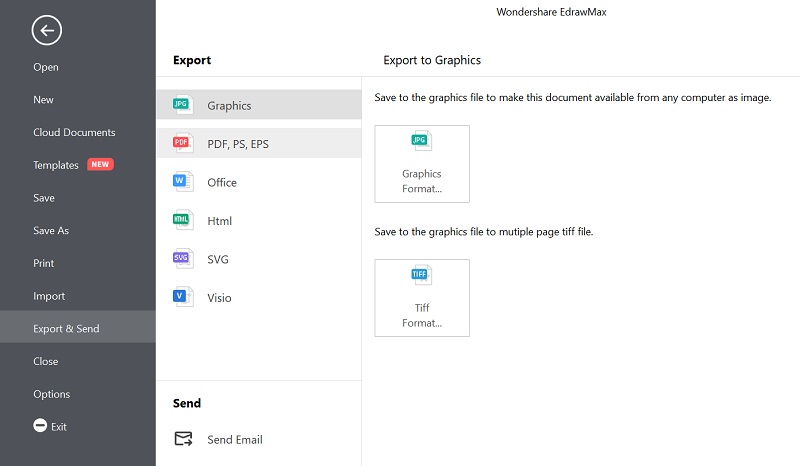
Task: Click the Word Office export icon
Action: 183,182
